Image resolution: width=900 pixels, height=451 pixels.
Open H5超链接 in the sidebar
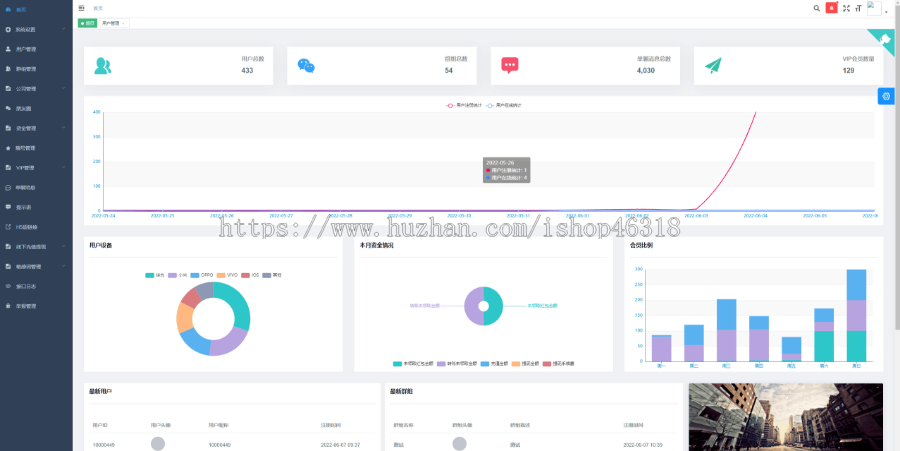click(36, 227)
